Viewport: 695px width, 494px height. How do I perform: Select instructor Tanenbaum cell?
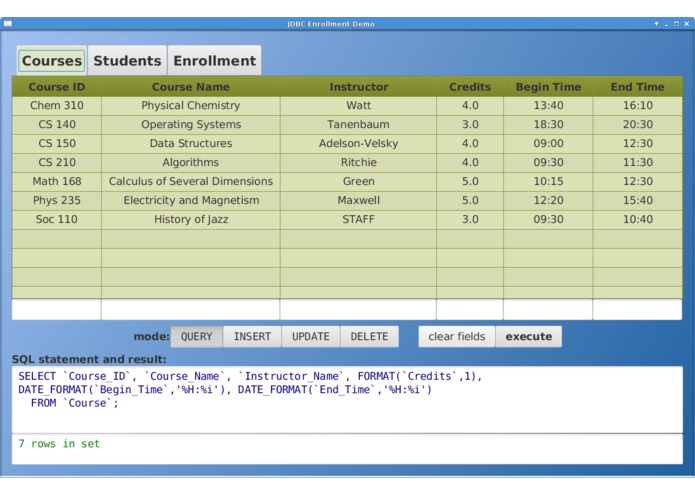pos(358,125)
